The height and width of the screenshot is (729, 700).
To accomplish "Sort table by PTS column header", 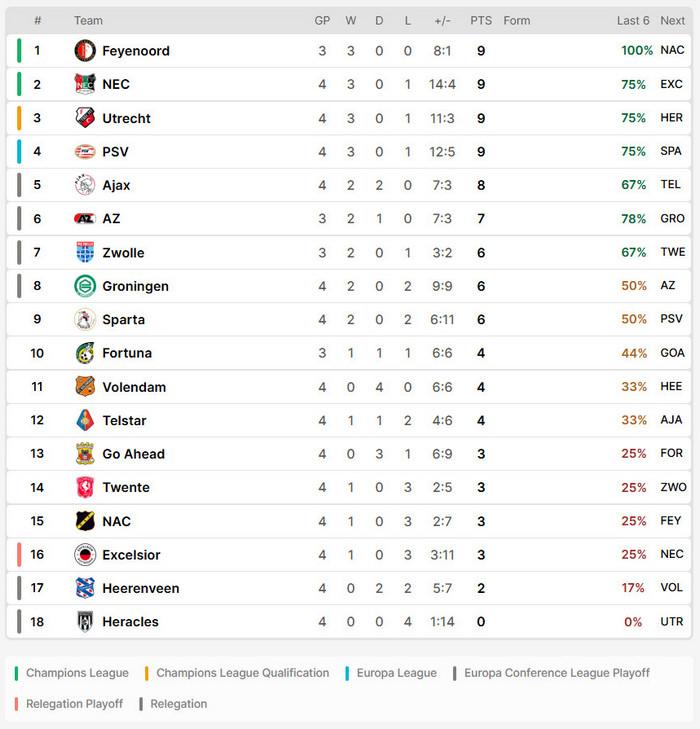I will coord(481,20).
